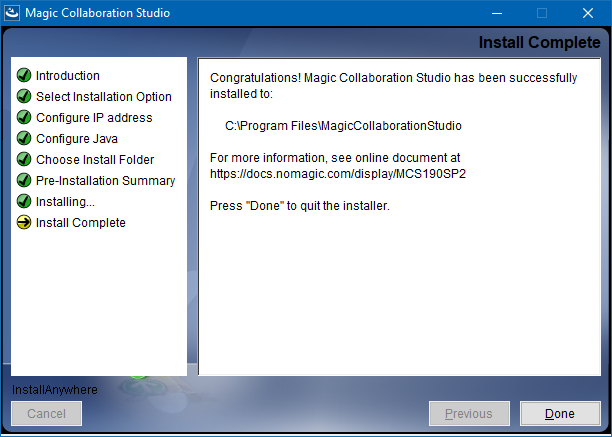Click green checkmark beside Select Installation Option
612x437 pixels.
[24, 96]
